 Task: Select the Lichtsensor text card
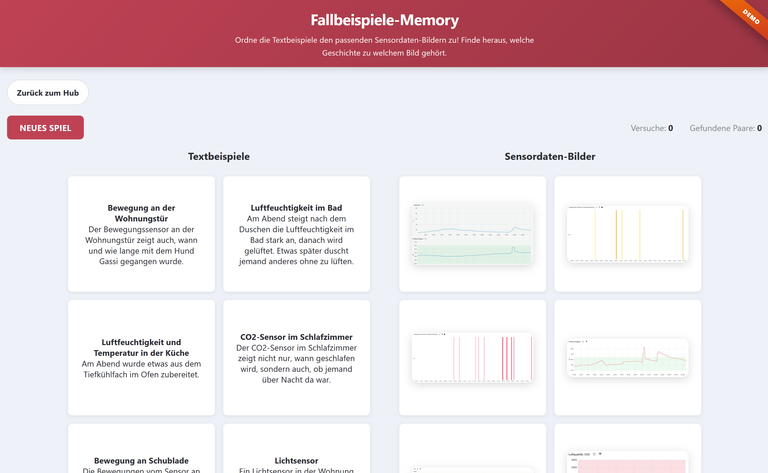[296, 449]
